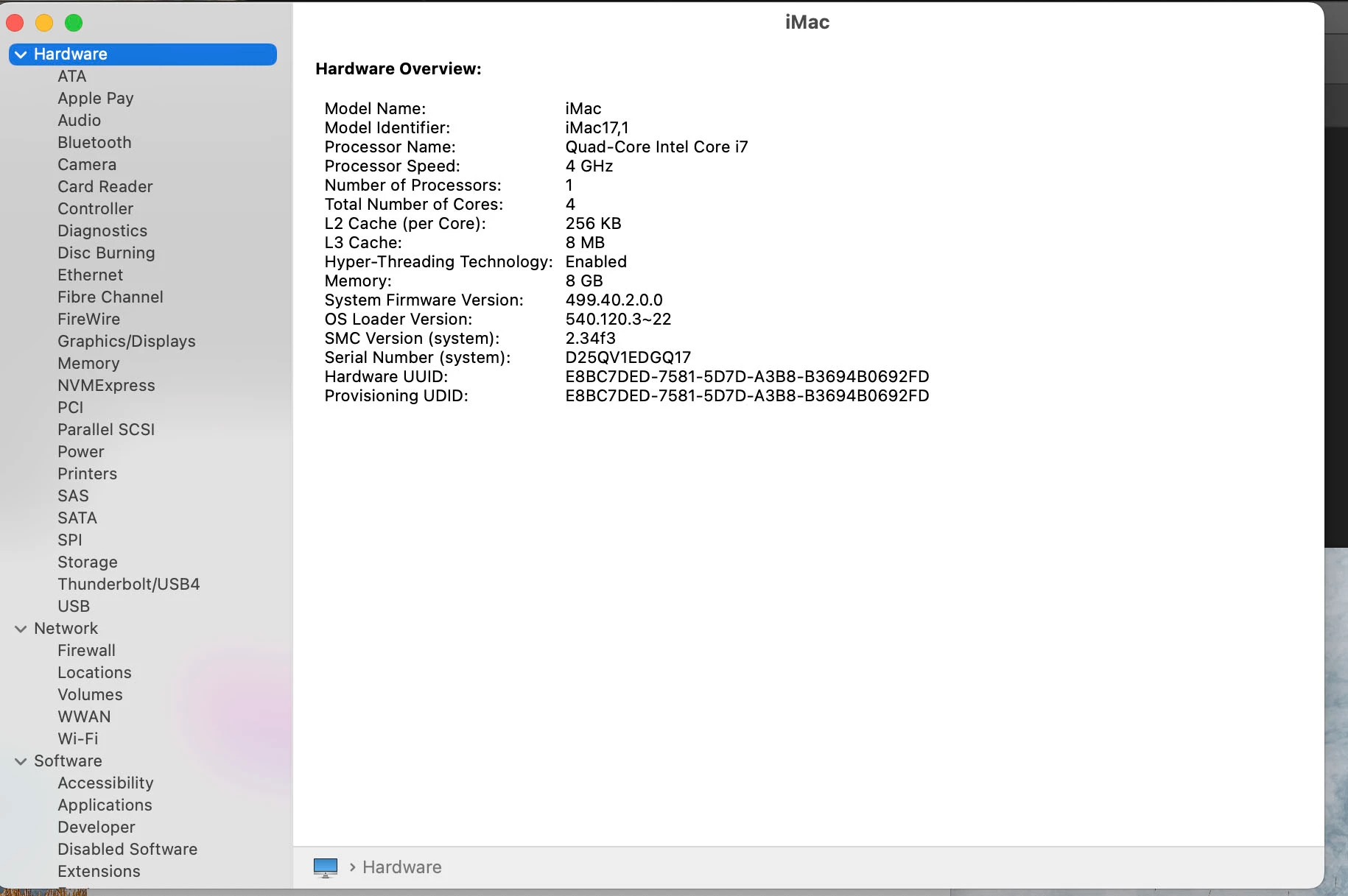Click Quad-Core Intel Core i7 text

657,147
